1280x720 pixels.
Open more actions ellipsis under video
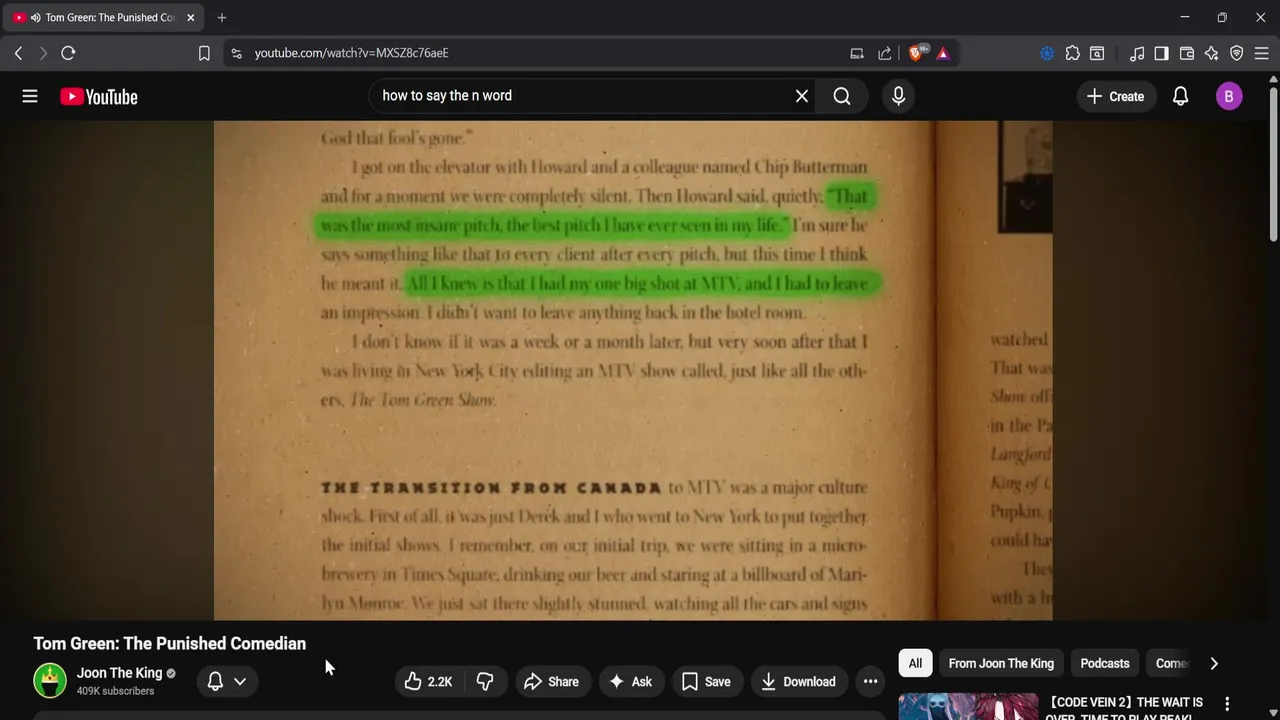click(871, 681)
